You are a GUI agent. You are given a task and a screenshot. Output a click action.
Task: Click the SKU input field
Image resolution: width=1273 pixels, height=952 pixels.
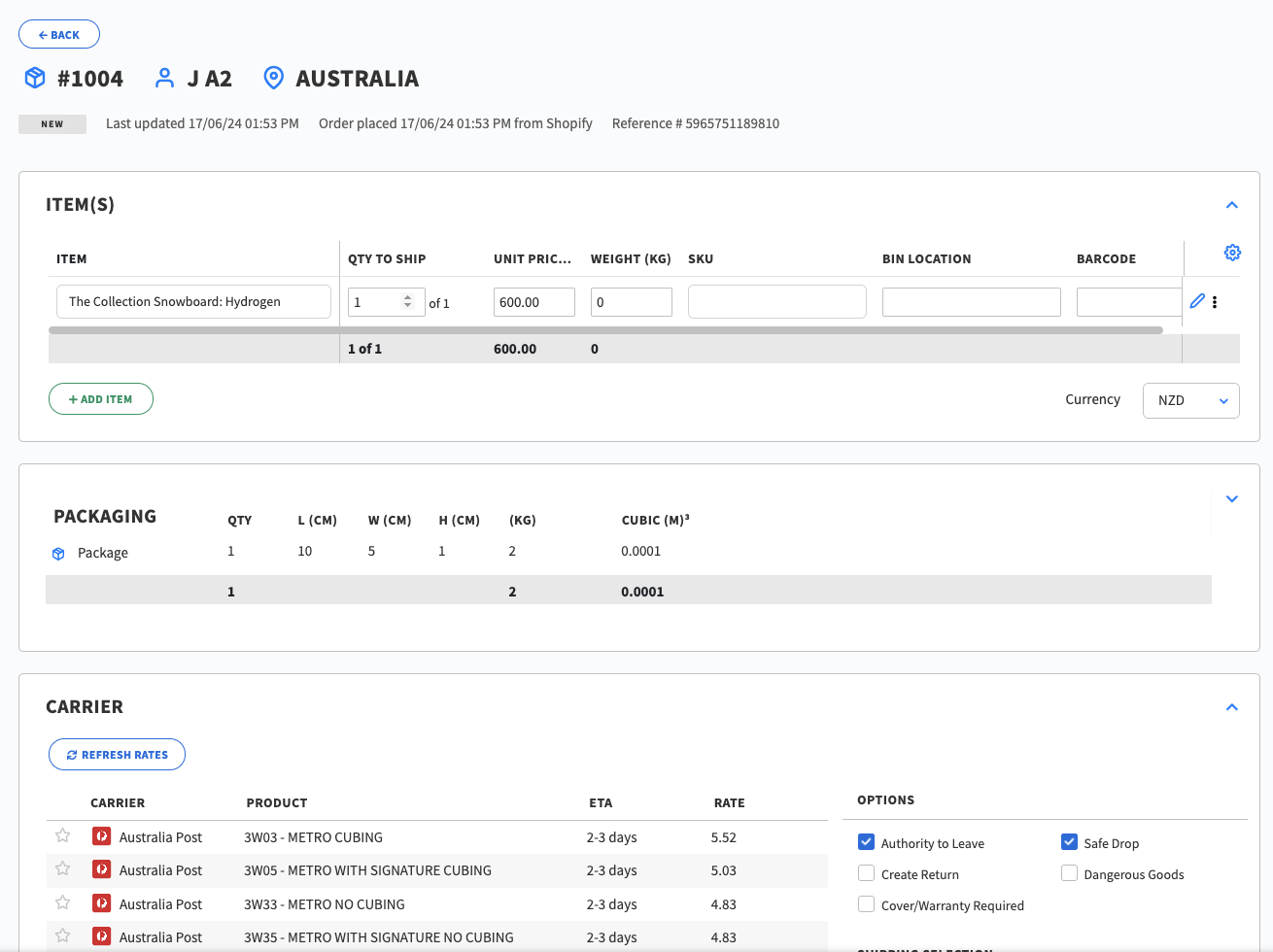click(x=776, y=302)
